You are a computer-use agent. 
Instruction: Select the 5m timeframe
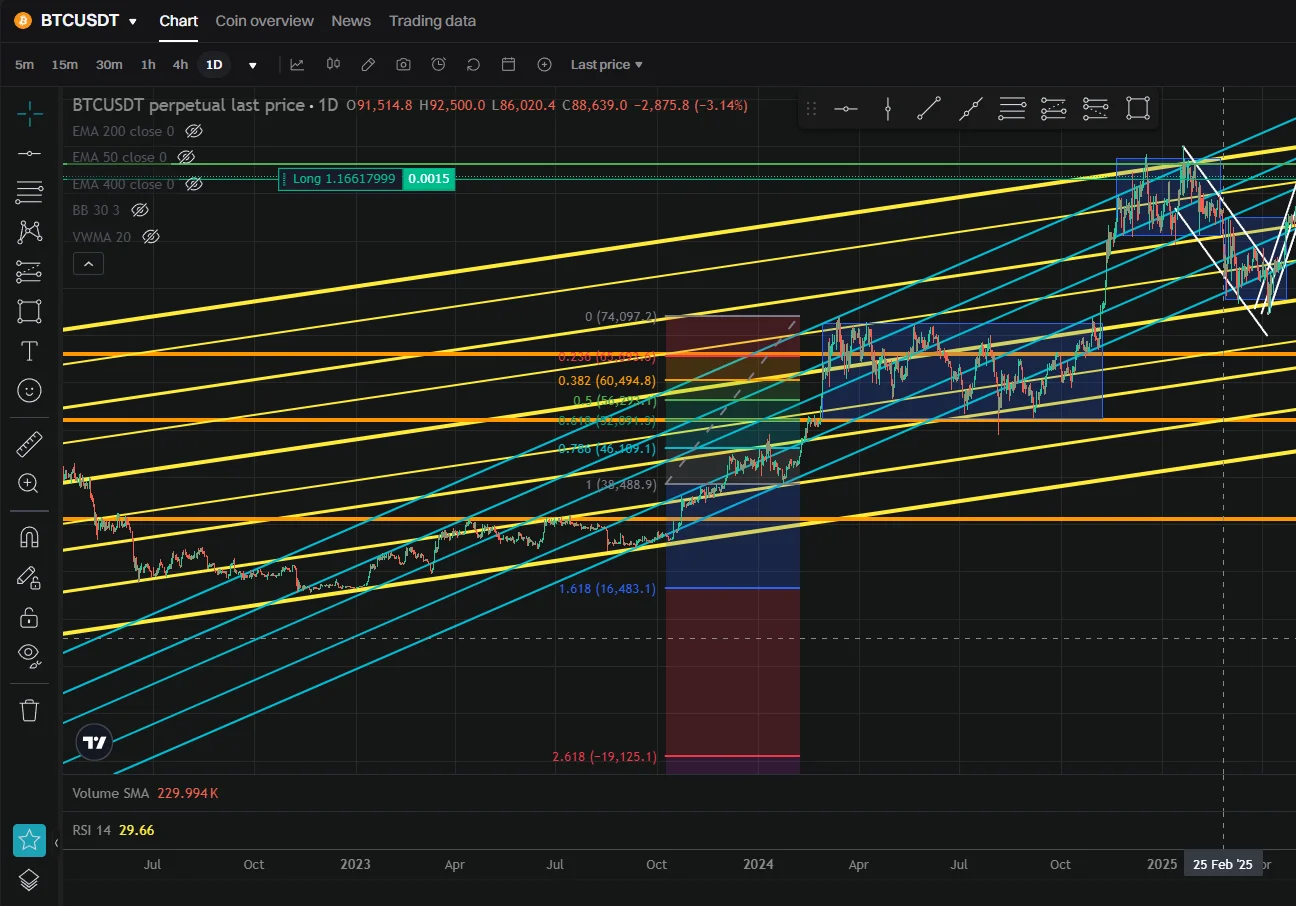(24, 64)
